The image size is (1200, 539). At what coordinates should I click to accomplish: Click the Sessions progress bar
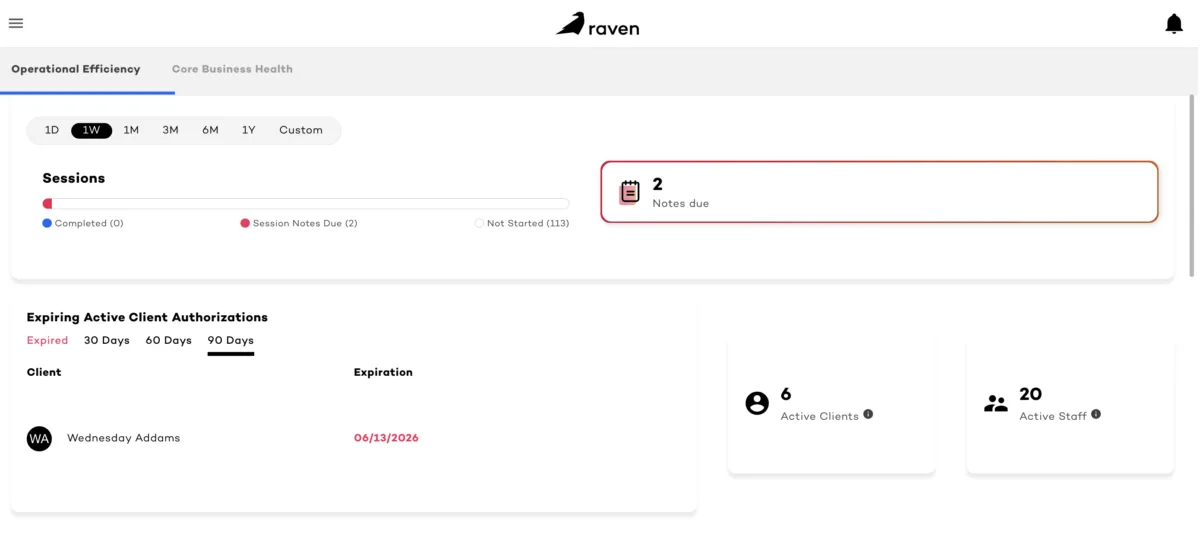point(306,203)
